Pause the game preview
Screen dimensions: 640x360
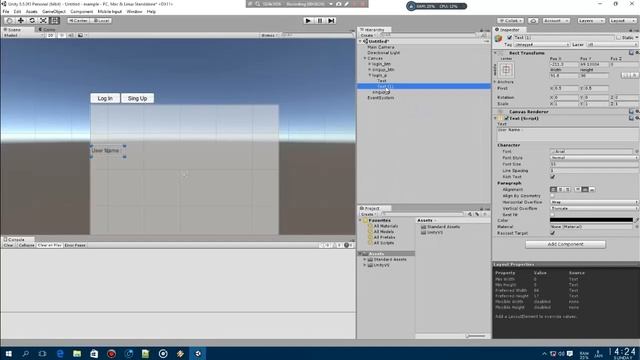point(320,20)
